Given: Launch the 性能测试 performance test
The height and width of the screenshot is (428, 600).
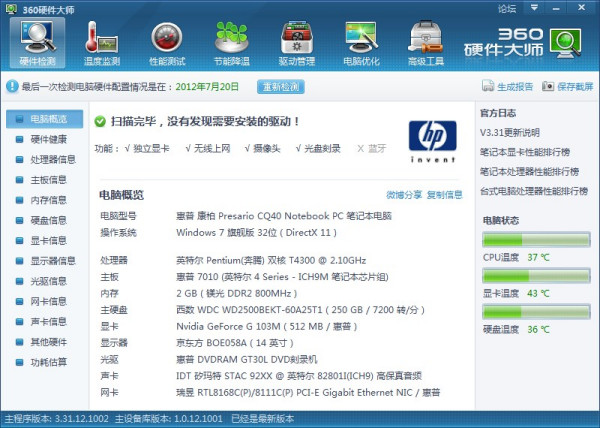Looking at the screenshot, I should (x=167, y=43).
